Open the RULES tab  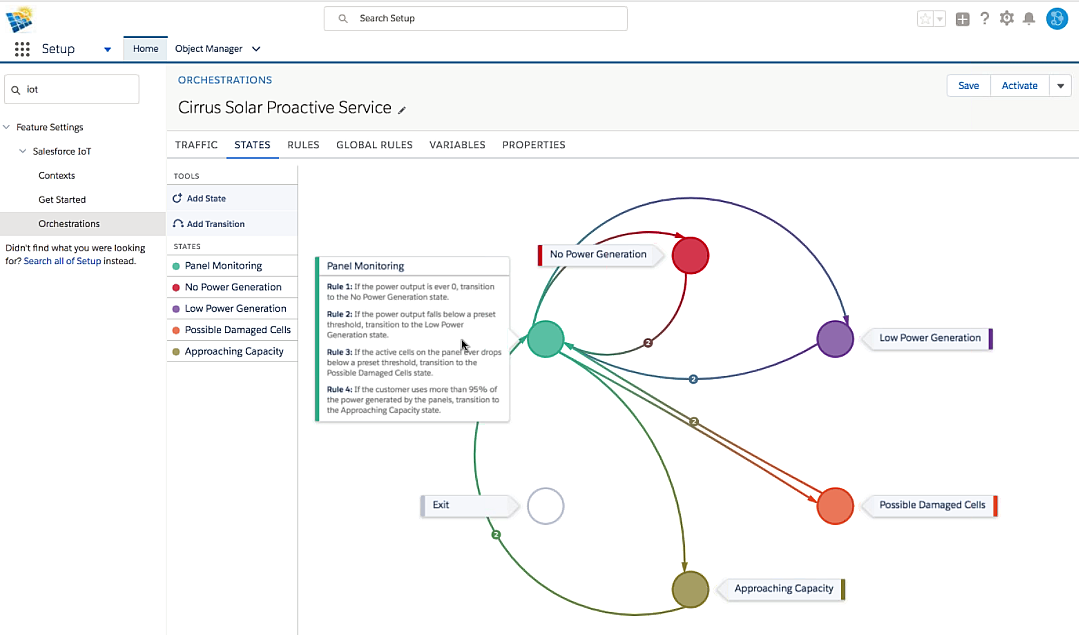coord(303,145)
